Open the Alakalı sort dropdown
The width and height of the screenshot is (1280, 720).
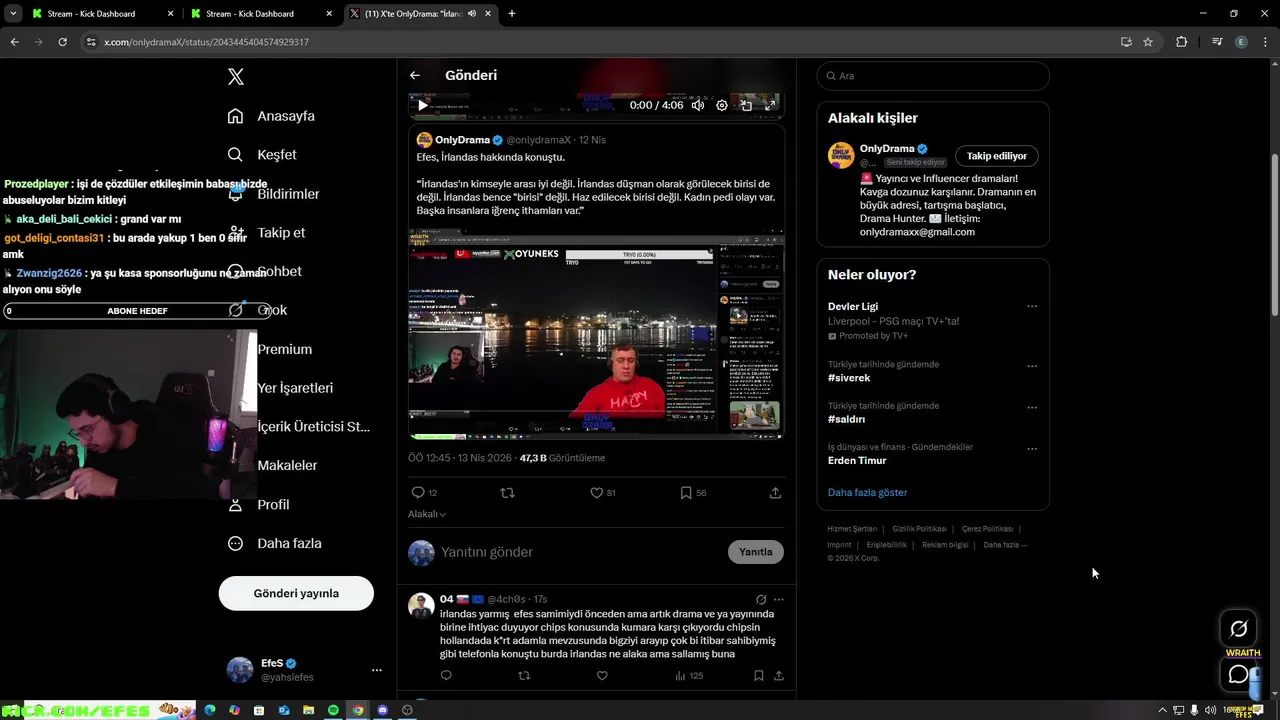pos(427,514)
